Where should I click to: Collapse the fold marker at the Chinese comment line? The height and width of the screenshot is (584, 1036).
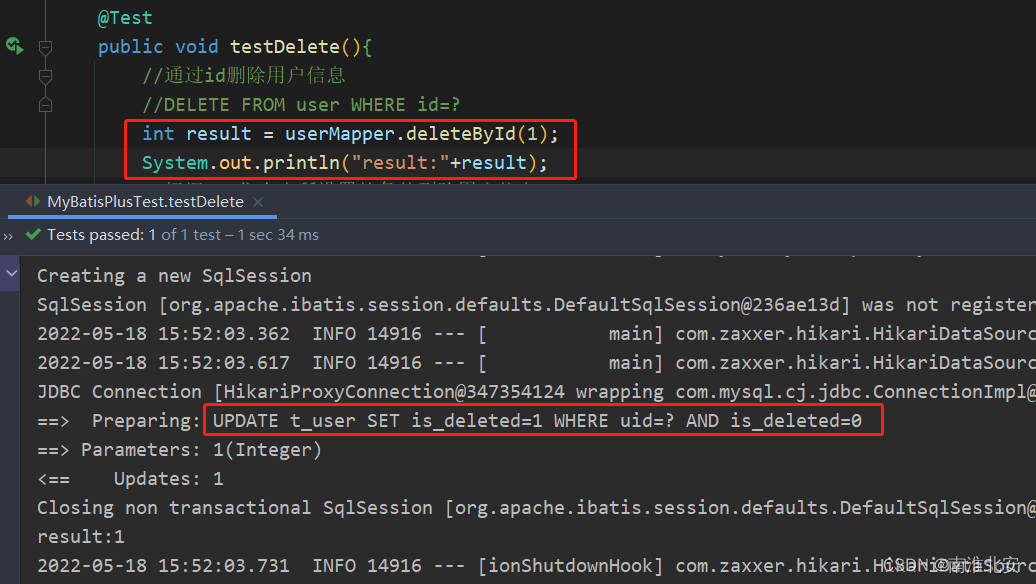[46, 76]
